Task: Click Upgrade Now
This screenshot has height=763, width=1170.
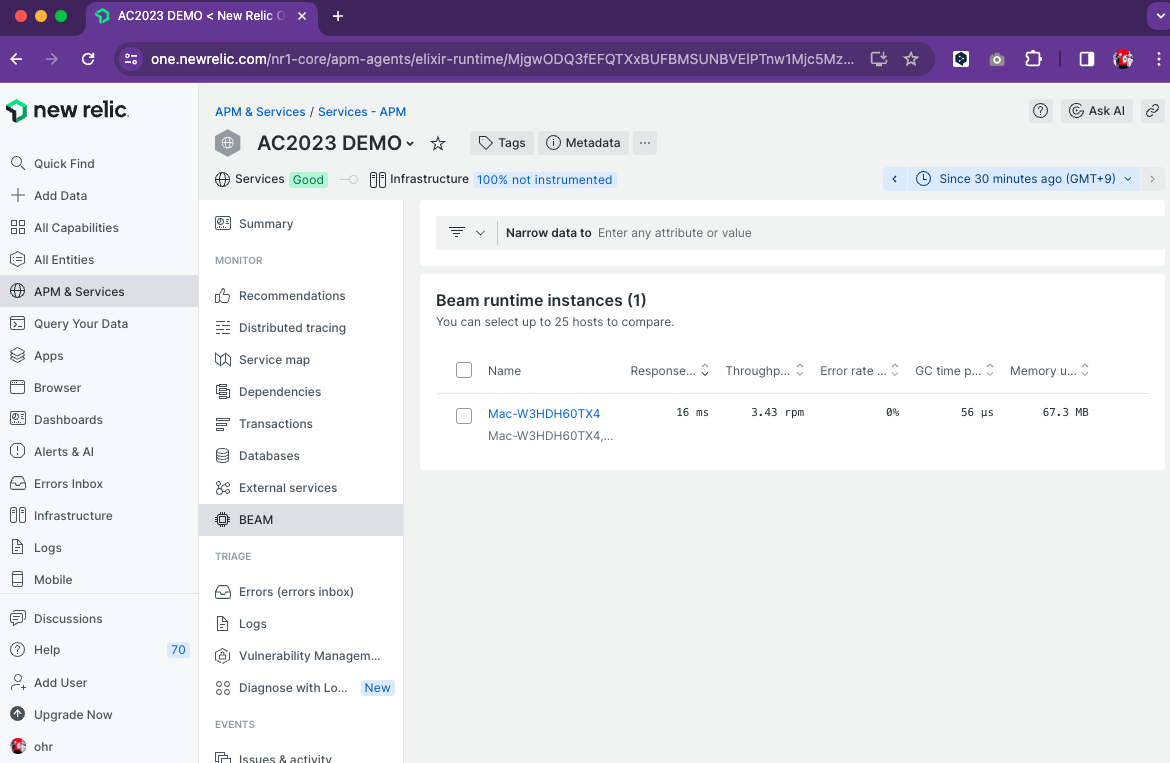Action: pyautogui.click(x=61, y=715)
